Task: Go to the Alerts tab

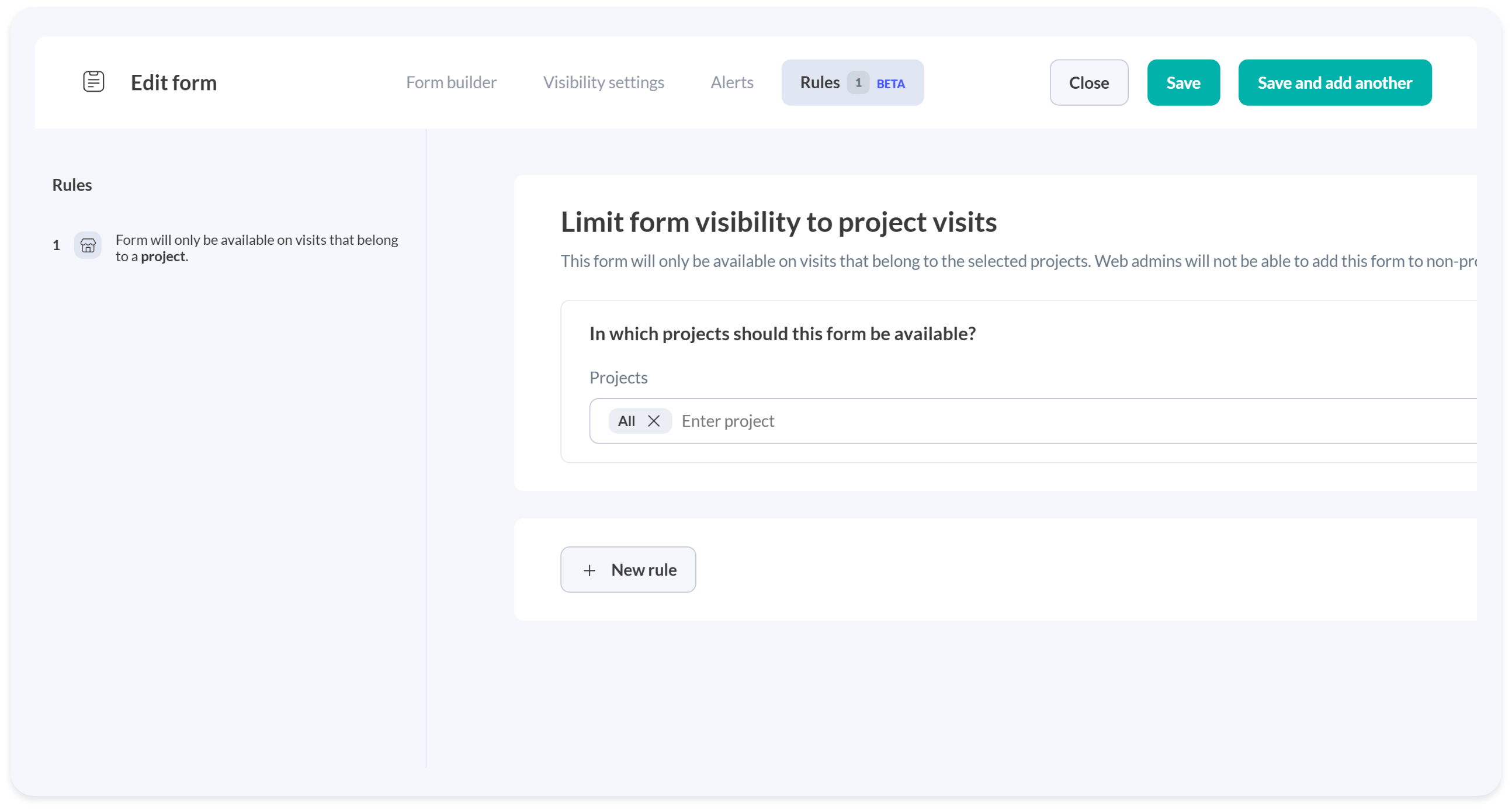Action: 731,82
